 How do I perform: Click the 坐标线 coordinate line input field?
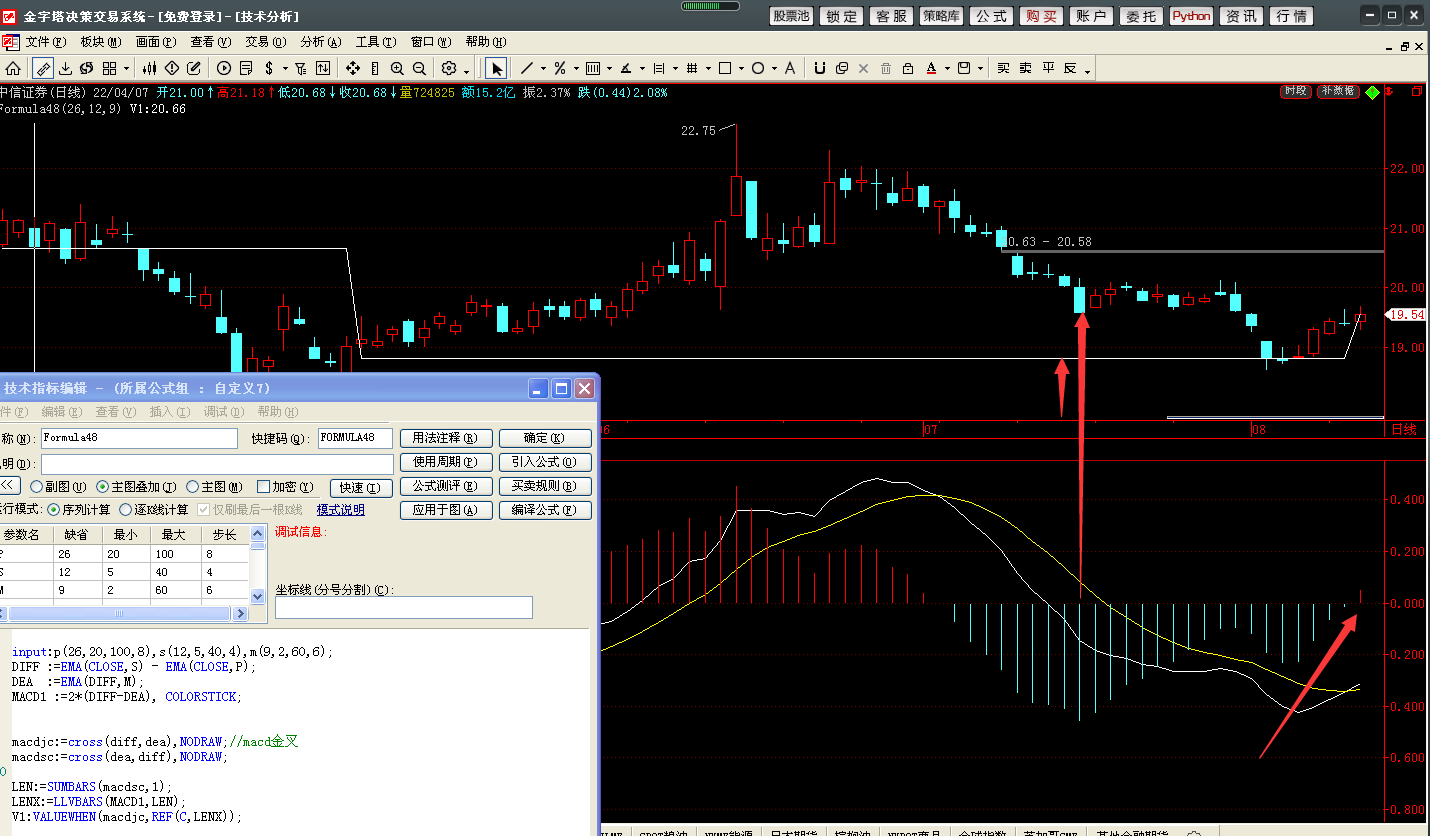[404, 607]
